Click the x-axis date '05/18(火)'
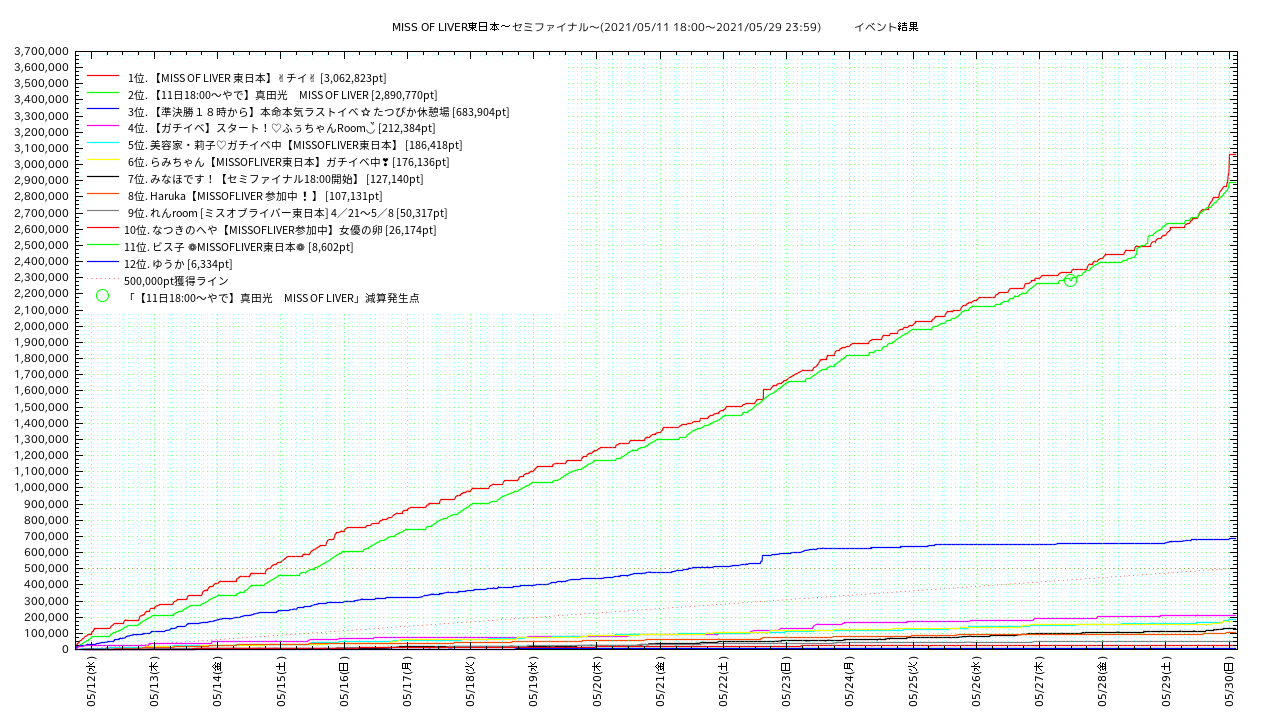Image resolution: width=1280 pixels, height=720 pixels. pyautogui.click(x=470, y=682)
